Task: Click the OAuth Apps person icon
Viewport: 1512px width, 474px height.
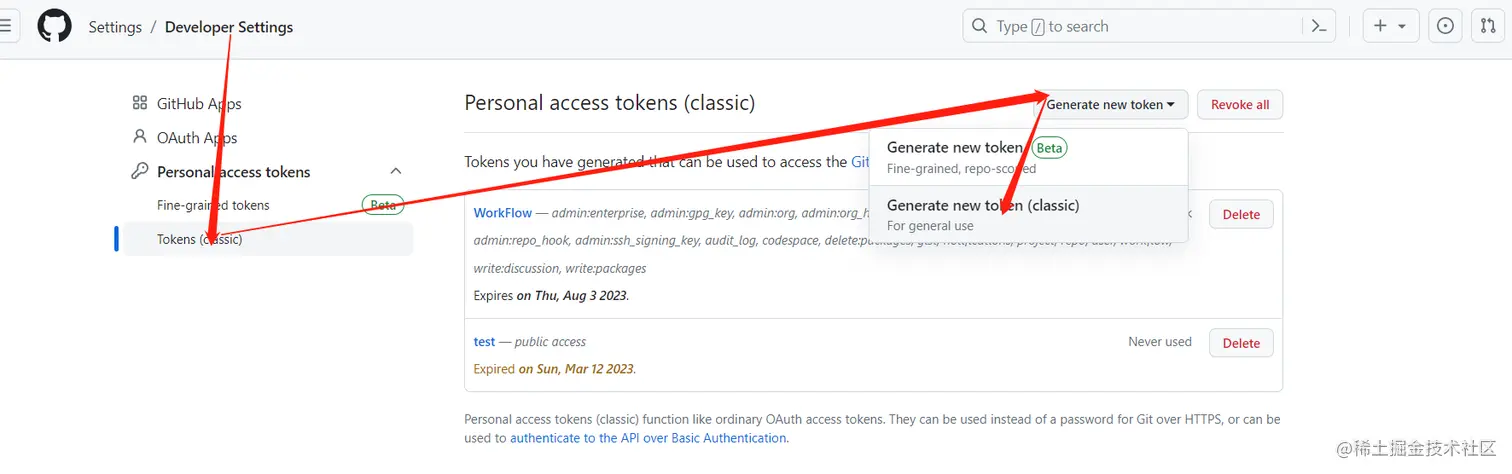Action: coord(140,137)
